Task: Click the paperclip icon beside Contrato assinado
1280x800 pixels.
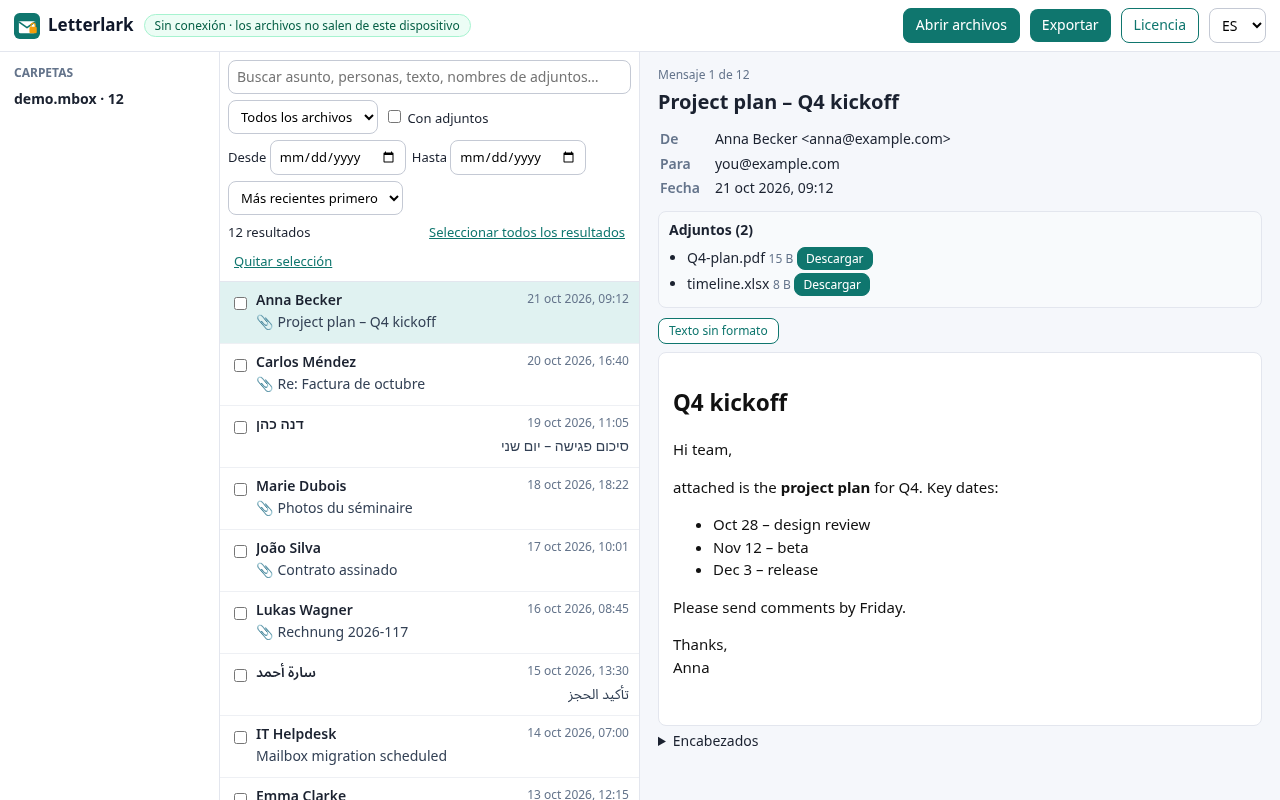Action: click(x=264, y=570)
